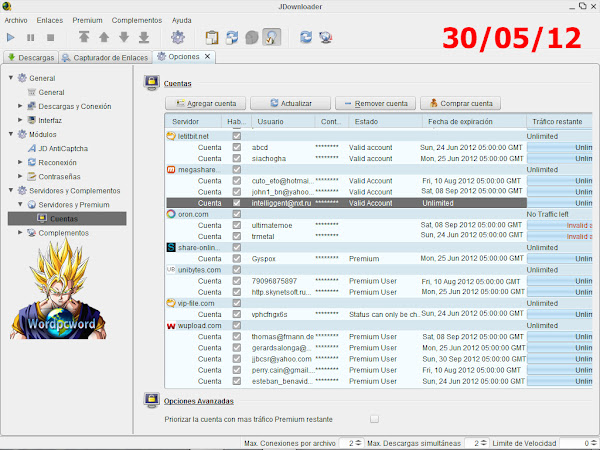Collapse Servidores y Complementos tree node
This screenshot has width=600, height=450.
tap(11, 190)
